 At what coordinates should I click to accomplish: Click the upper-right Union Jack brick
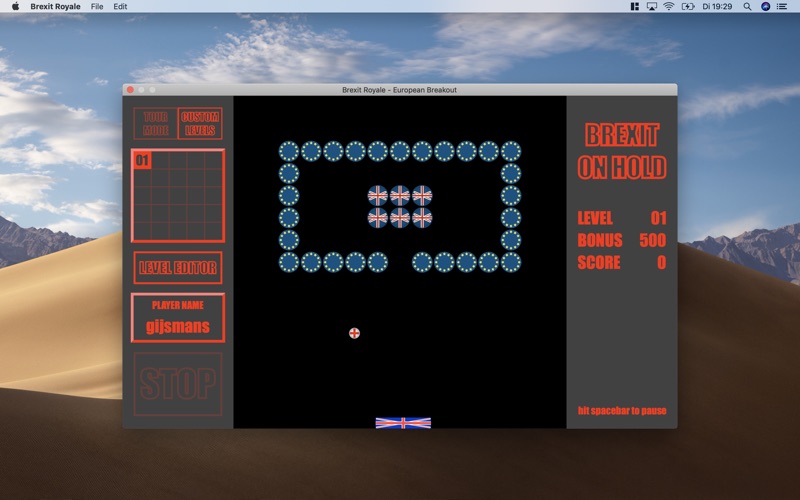tap(422, 195)
